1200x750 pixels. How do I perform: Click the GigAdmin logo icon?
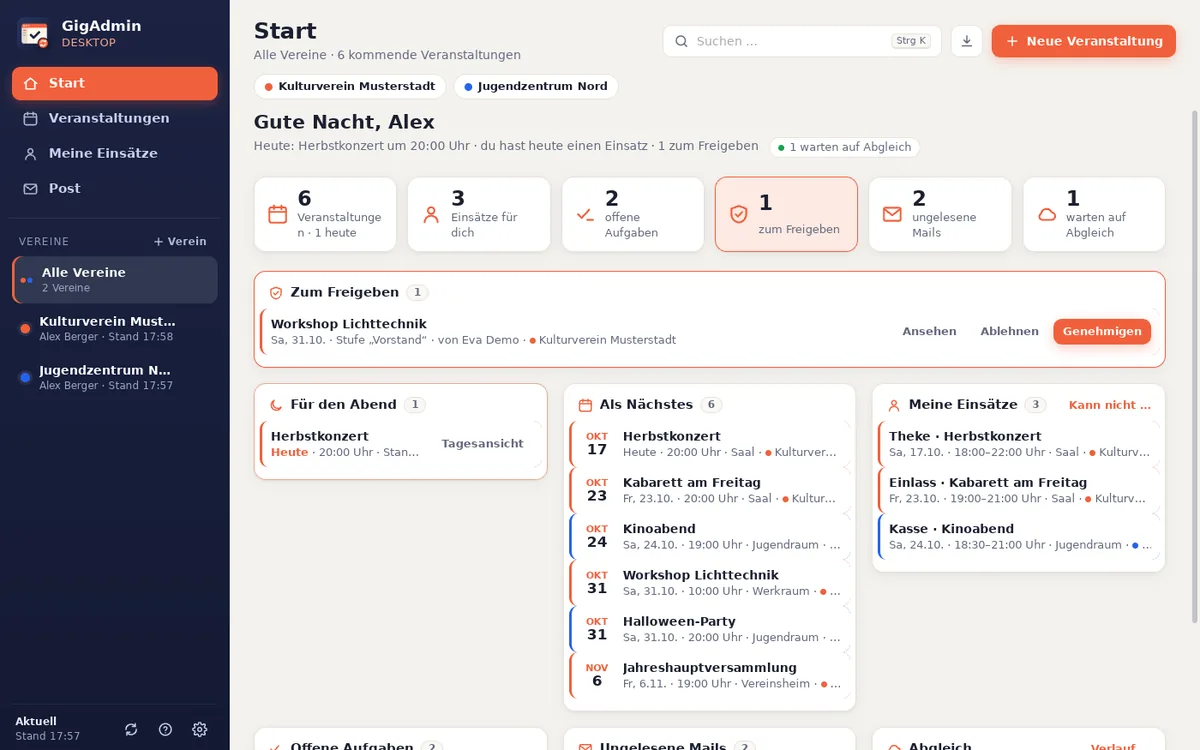tap(34, 33)
